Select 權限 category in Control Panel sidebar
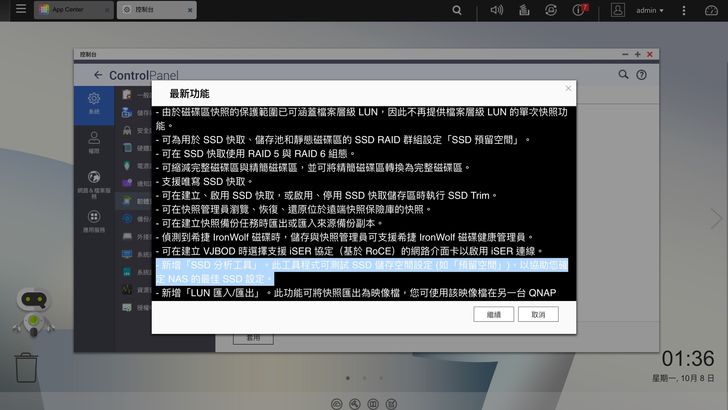 click(94, 143)
